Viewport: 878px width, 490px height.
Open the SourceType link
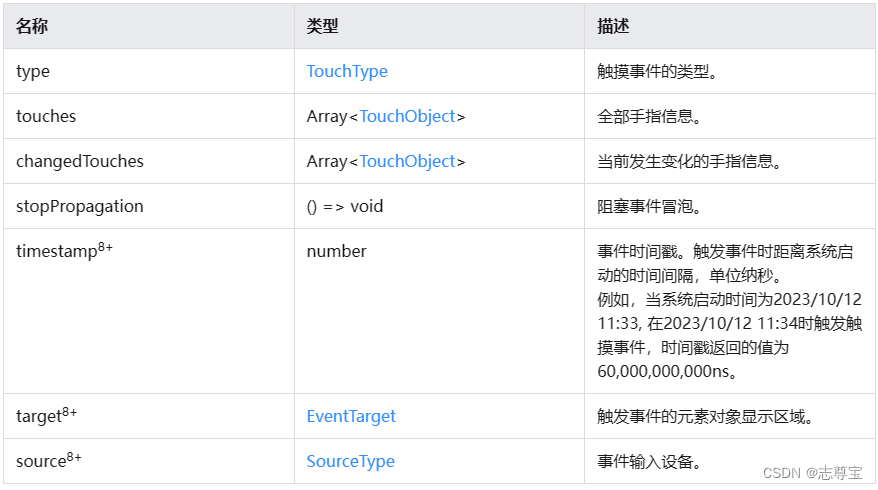351,461
